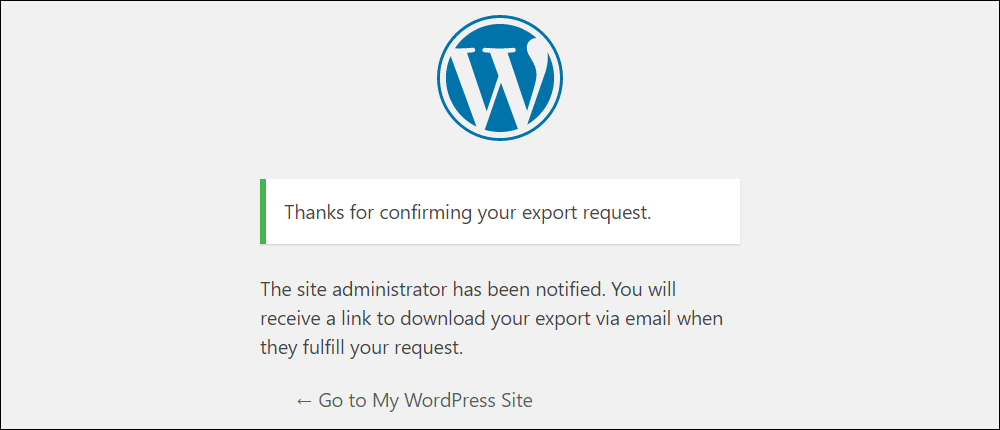Click the word export in the confirmation notice
Viewport: 1000px width, 430px height.
(x=553, y=214)
